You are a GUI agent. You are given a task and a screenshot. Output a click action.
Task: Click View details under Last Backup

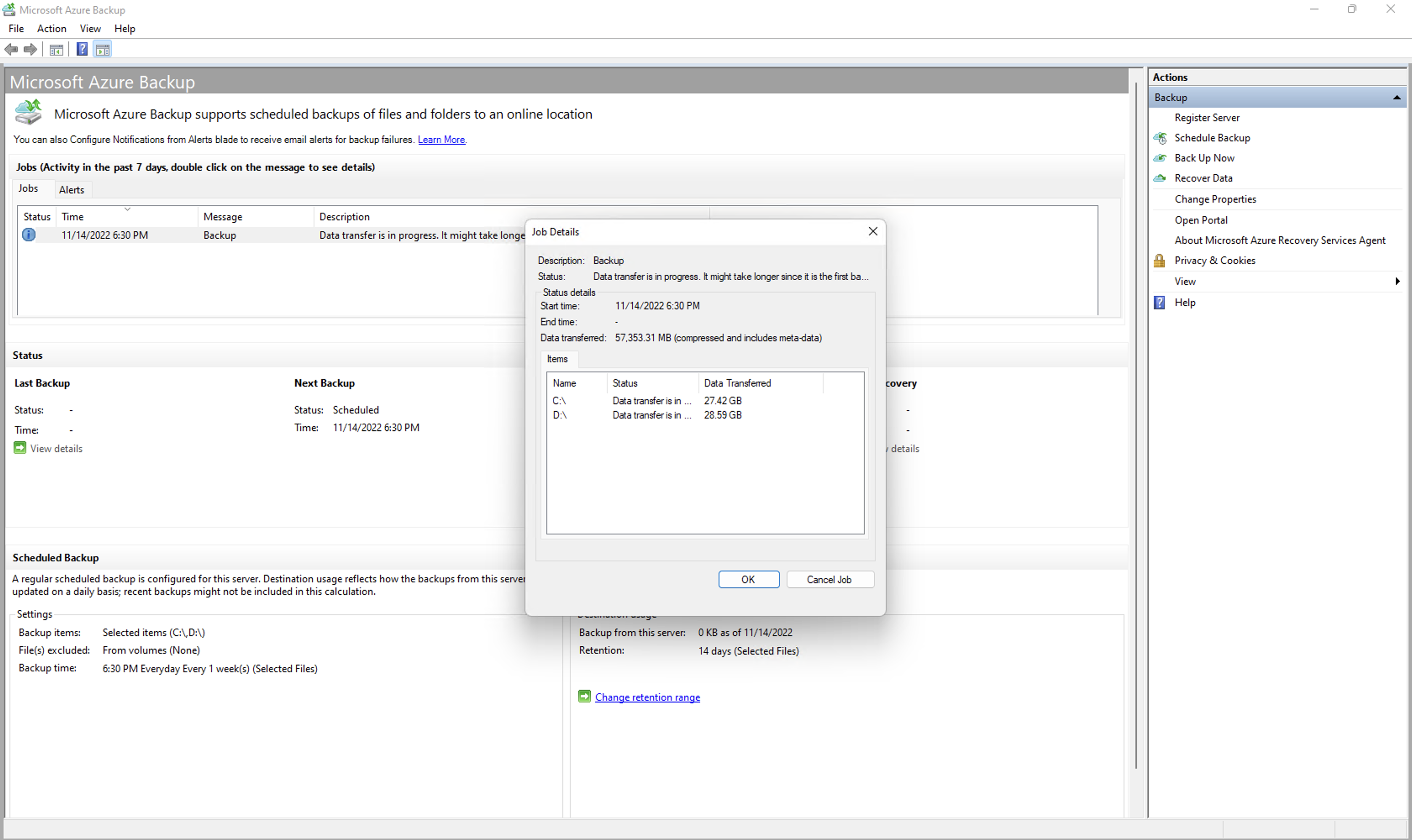pos(57,449)
